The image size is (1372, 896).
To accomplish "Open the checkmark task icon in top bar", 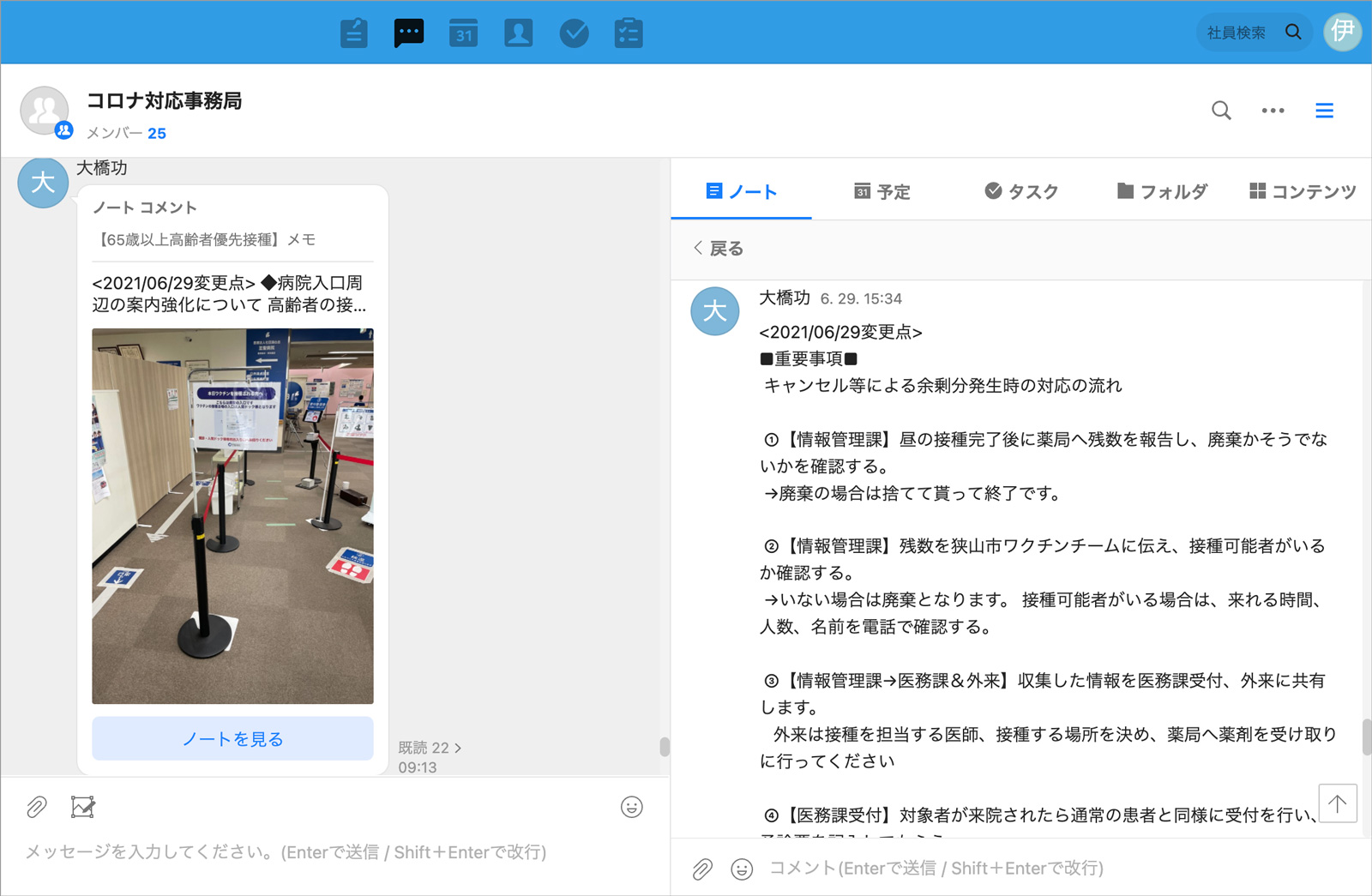I will 574,33.
